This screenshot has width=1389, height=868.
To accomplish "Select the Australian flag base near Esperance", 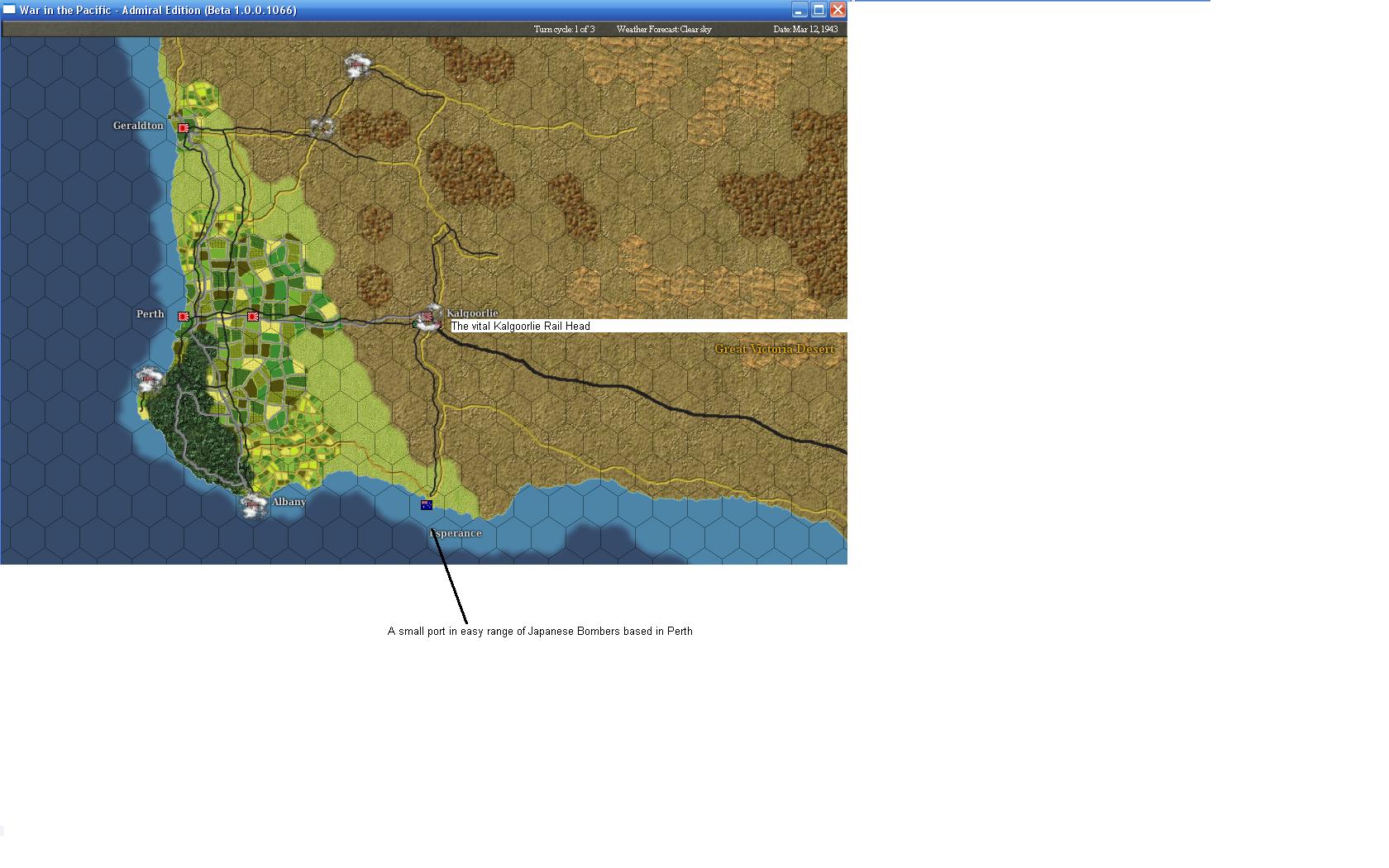I will pyautogui.click(x=427, y=504).
